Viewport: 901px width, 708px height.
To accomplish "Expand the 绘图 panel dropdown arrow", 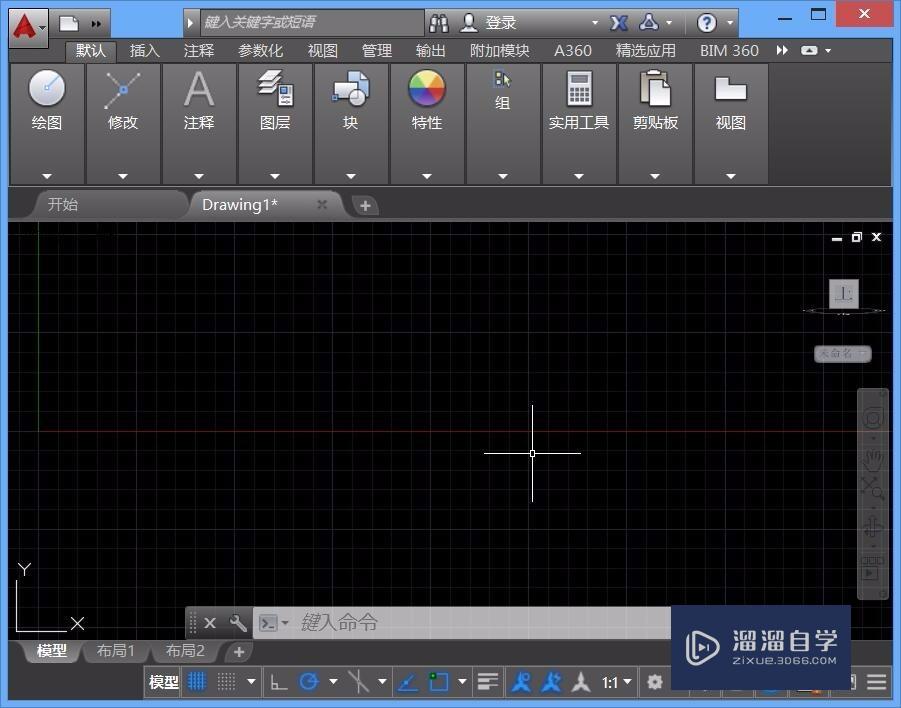I will pyautogui.click(x=46, y=174).
